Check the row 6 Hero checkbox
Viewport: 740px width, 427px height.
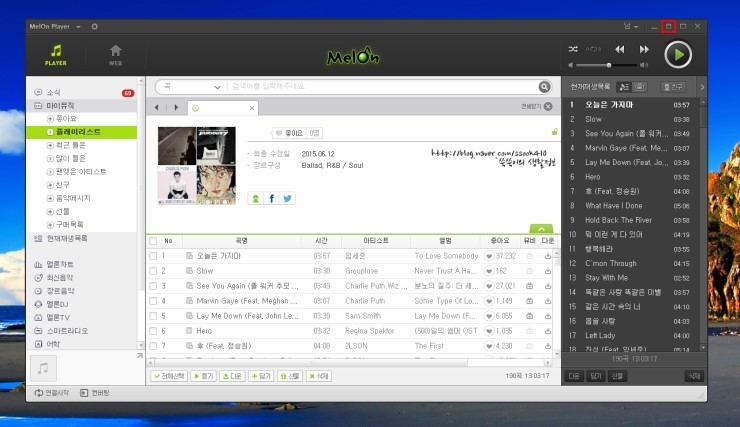point(153,331)
